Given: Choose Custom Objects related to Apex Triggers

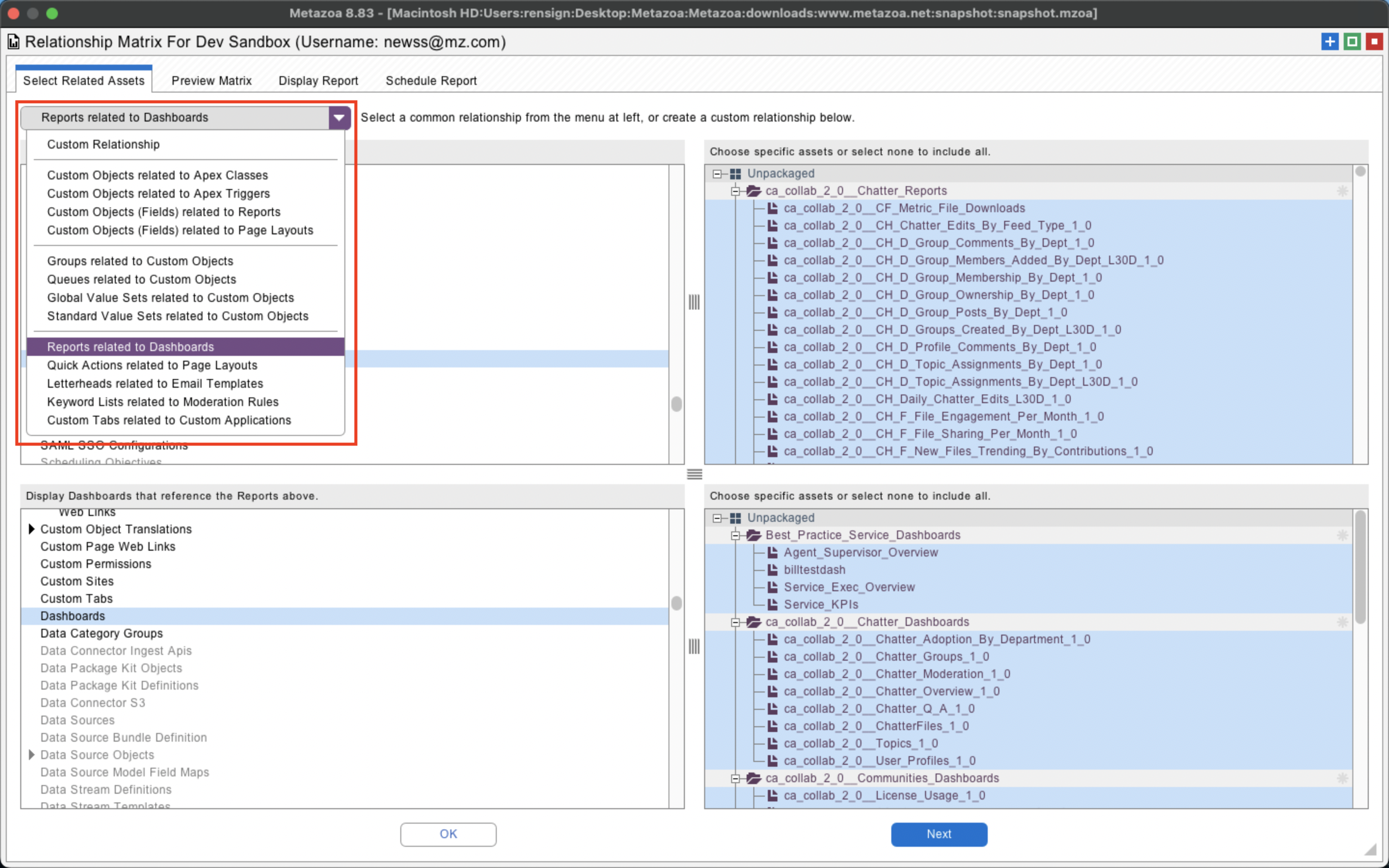Looking at the screenshot, I should 185,193.
